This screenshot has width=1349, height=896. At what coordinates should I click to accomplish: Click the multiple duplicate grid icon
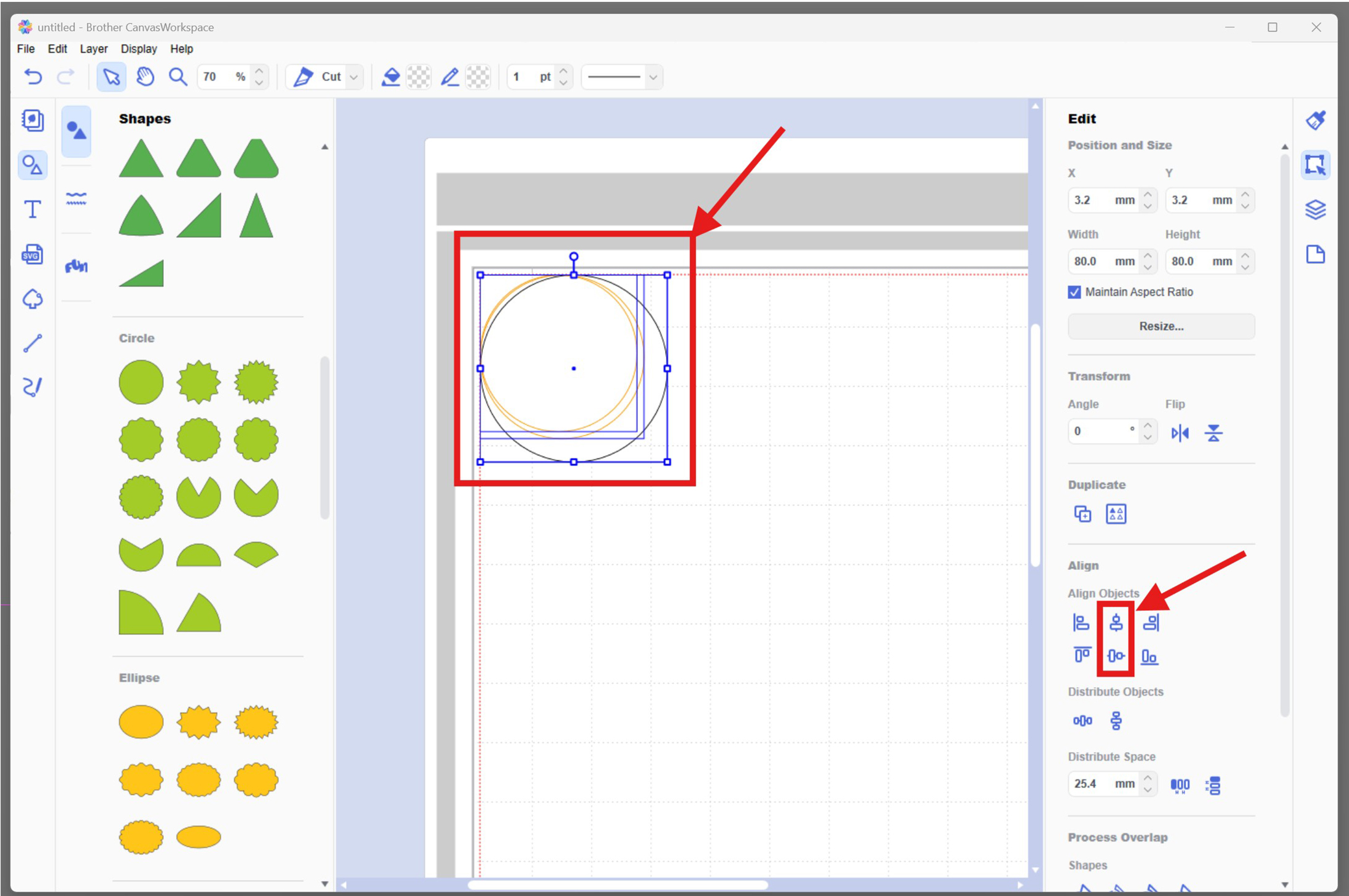click(x=1116, y=513)
